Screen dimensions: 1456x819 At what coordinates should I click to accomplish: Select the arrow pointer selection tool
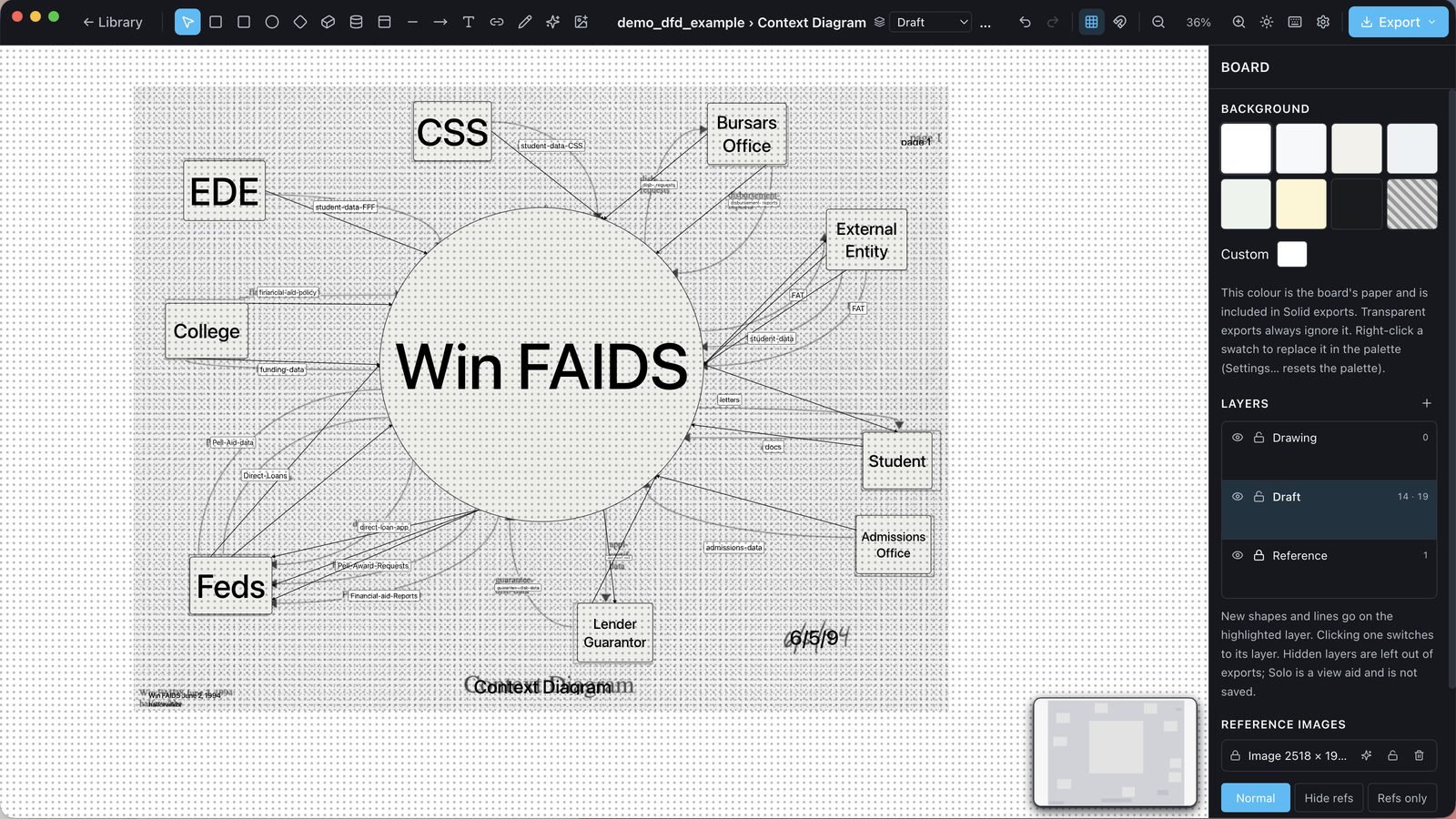pyautogui.click(x=187, y=22)
